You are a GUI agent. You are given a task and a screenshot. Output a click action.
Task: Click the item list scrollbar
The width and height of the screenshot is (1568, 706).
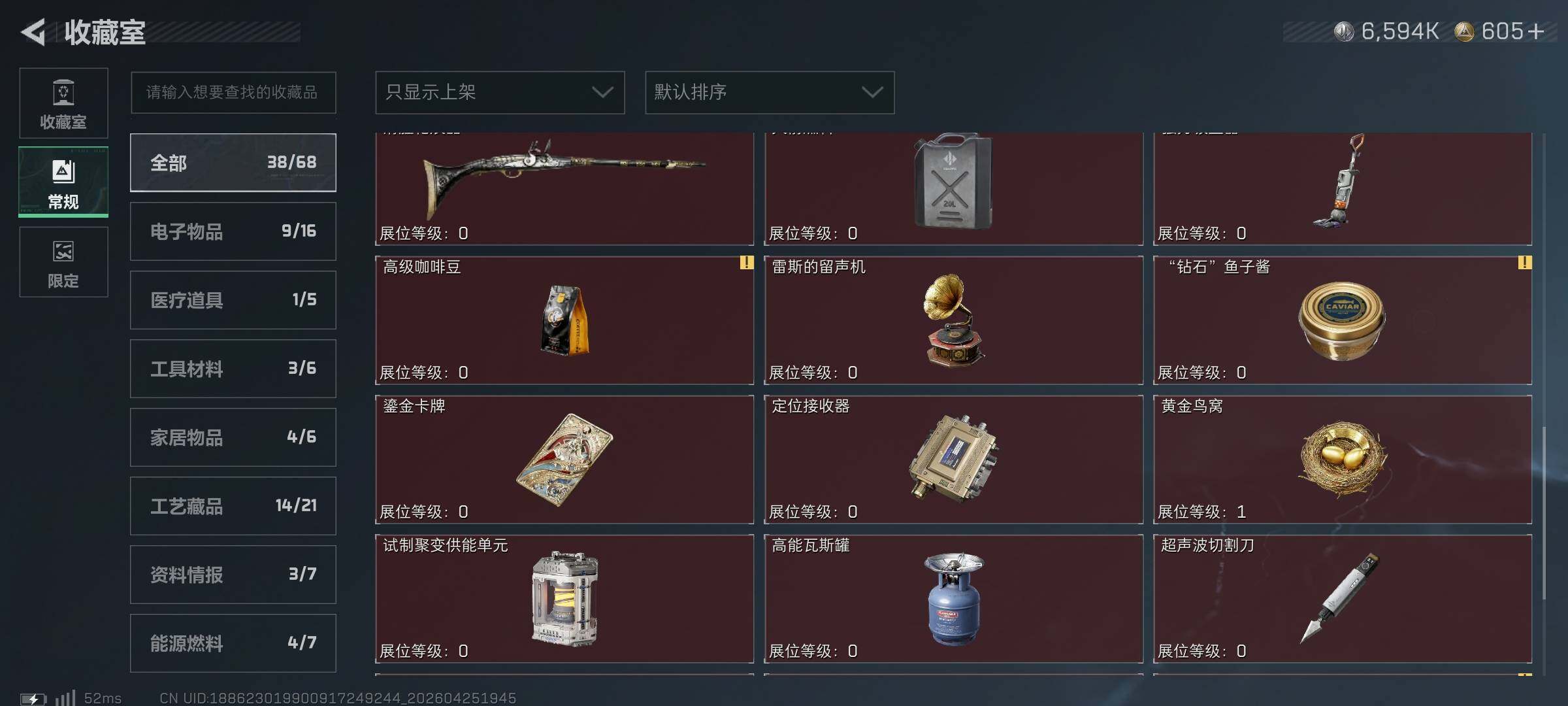1544,513
